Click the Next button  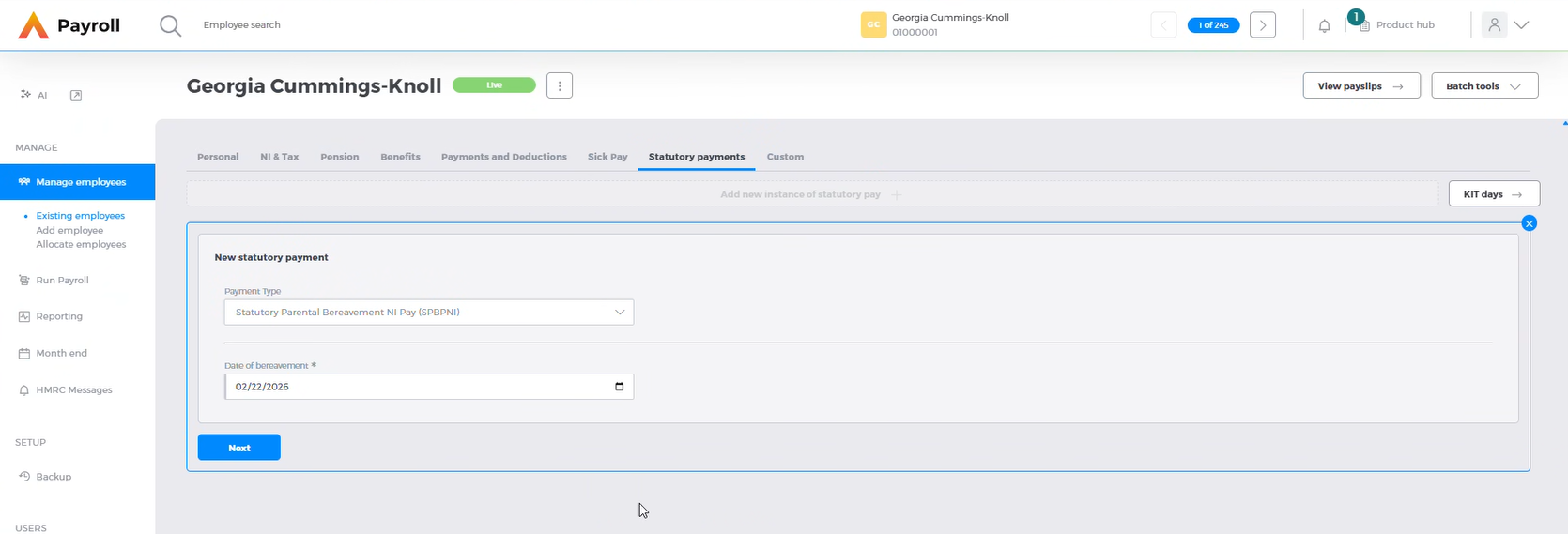pos(239,448)
